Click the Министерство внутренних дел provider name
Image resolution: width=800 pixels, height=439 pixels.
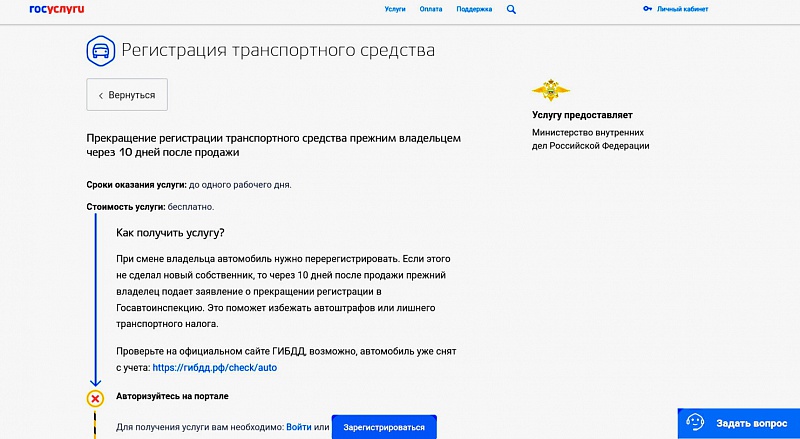(x=590, y=138)
